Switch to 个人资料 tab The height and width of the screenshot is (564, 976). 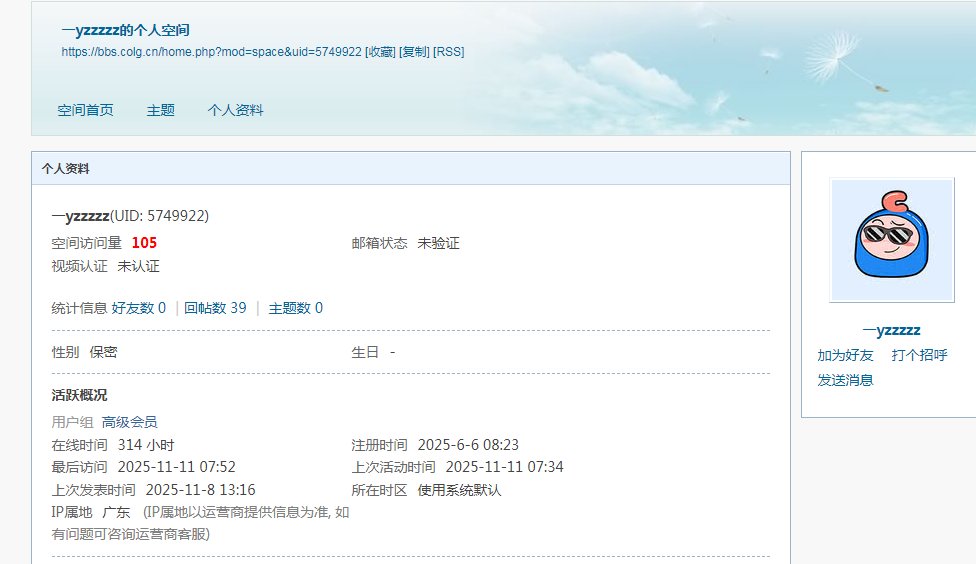pos(235,110)
